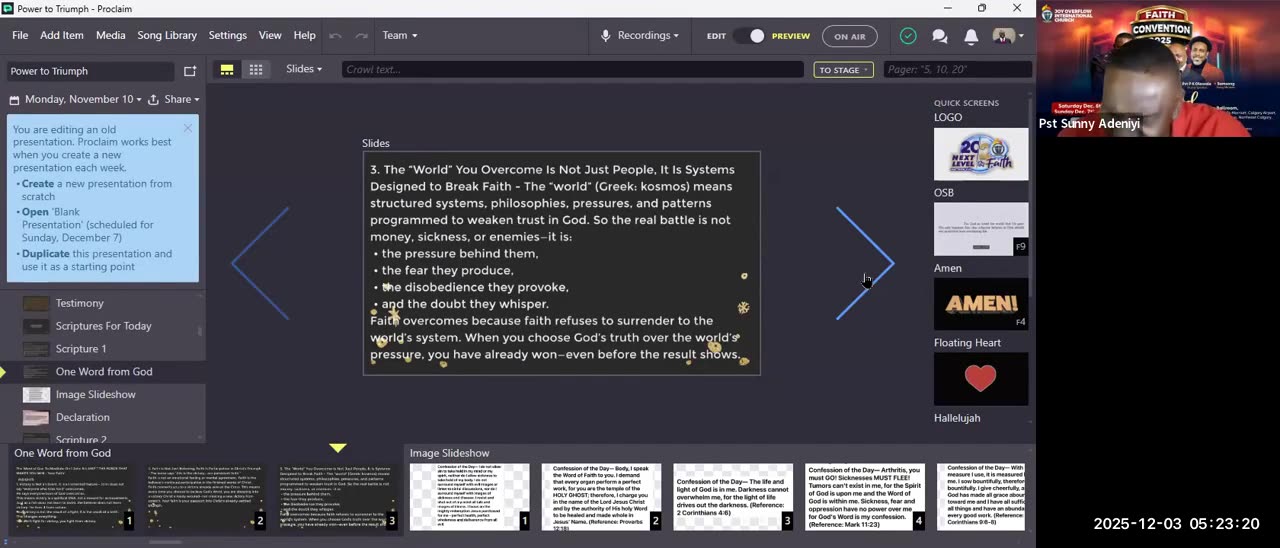This screenshot has width=1280, height=548.
Task: Open the Song Library menu
Action: coord(167,35)
